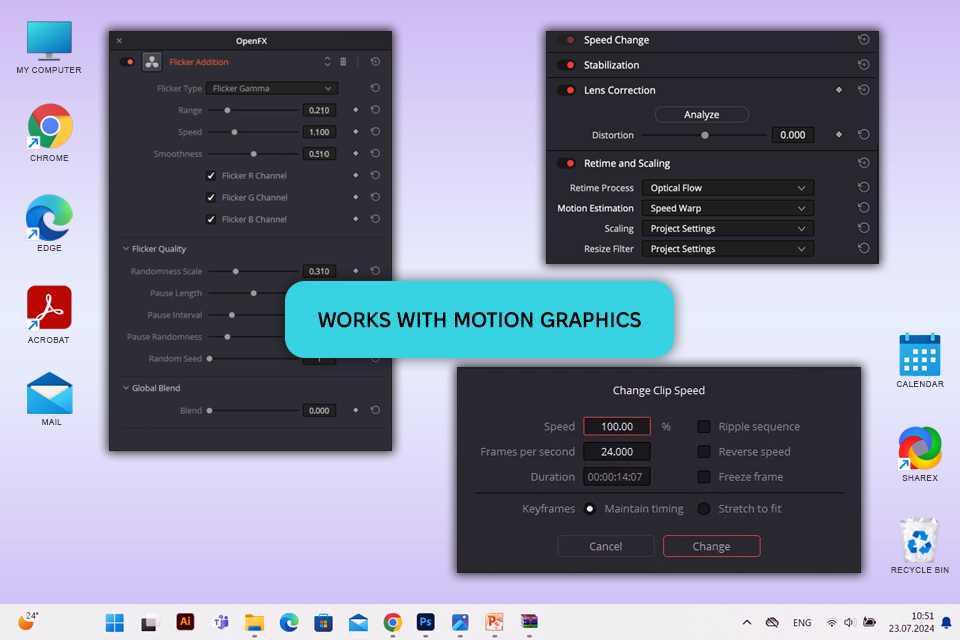Open the Scaling dropdown

coord(727,228)
